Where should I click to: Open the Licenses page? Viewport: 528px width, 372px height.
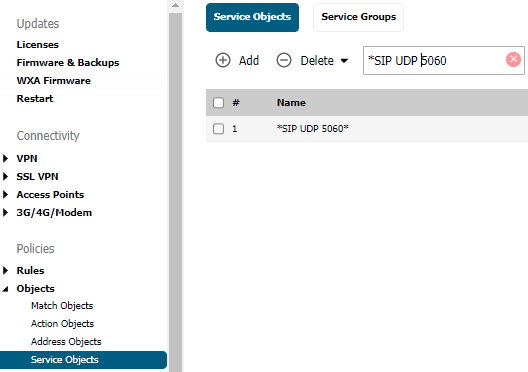coord(37,44)
